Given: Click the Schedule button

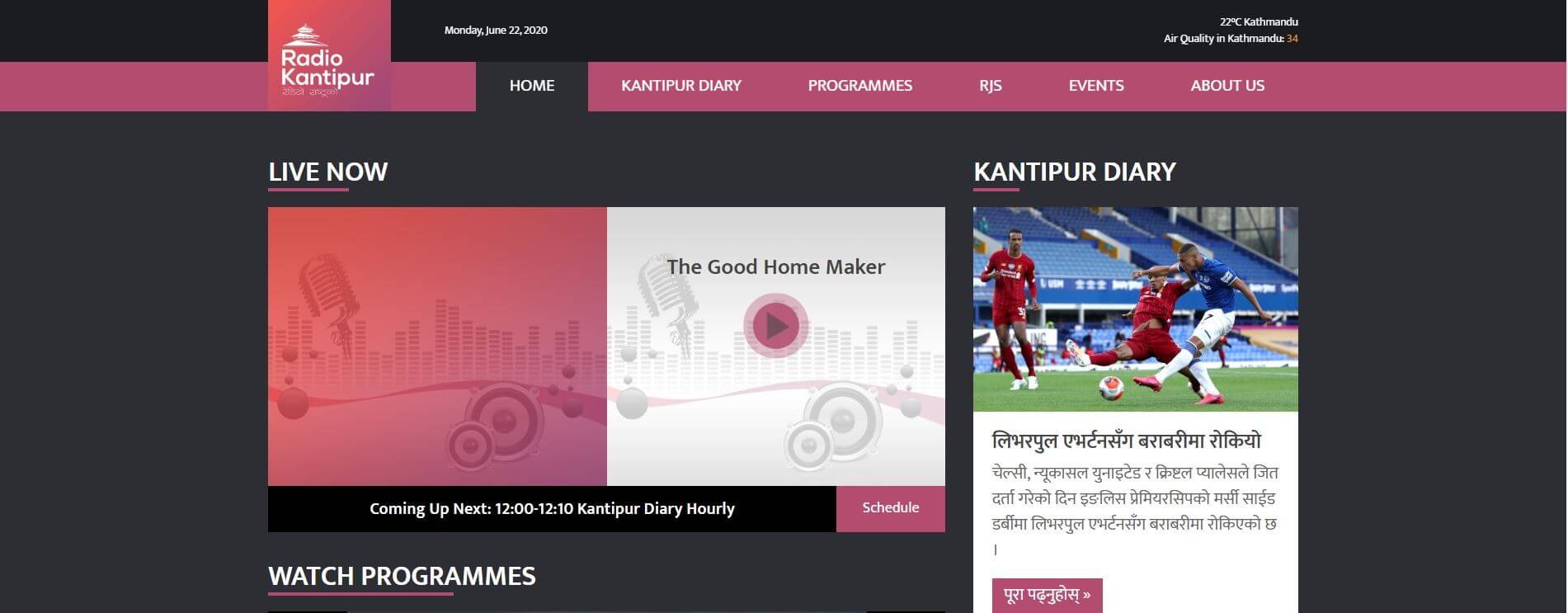Looking at the screenshot, I should (891, 508).
